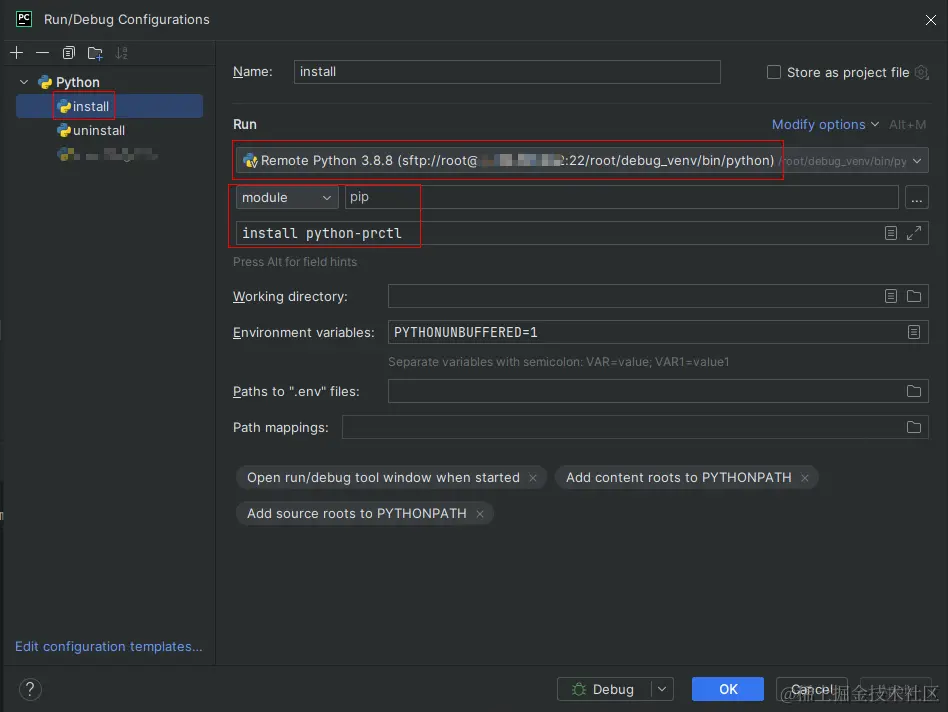
Task: Open the Path mappings editor
Action: (x=914, y=427)
